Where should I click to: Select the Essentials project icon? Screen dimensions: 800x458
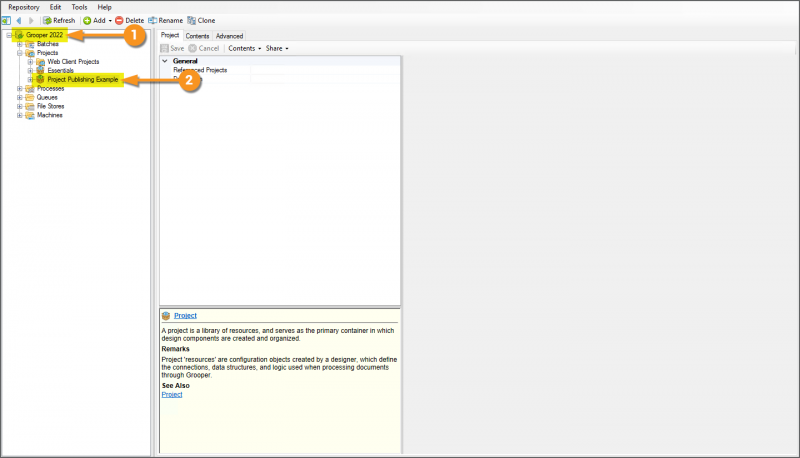[x=40, y=70]
